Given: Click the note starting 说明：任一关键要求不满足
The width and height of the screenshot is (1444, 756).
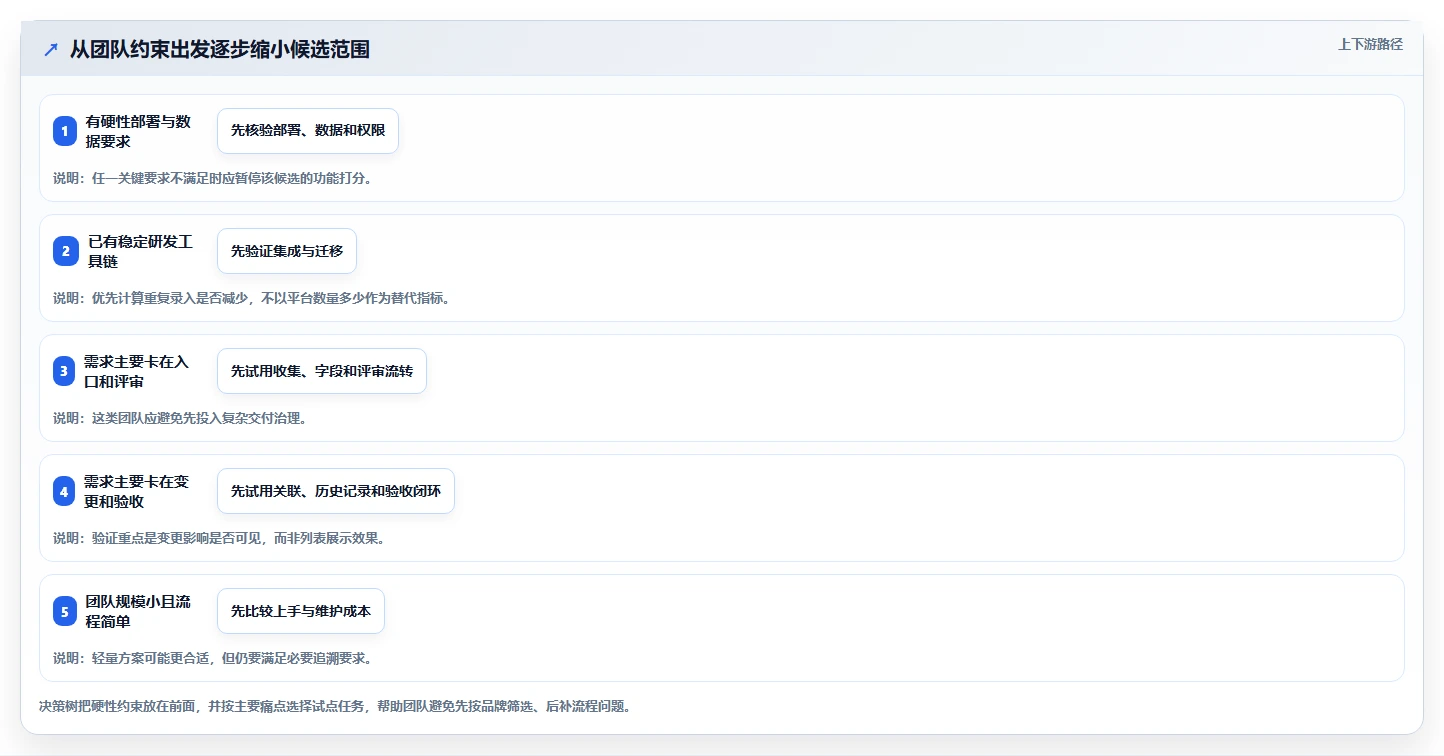Looking at the screenshot, I should coord(213,178).
